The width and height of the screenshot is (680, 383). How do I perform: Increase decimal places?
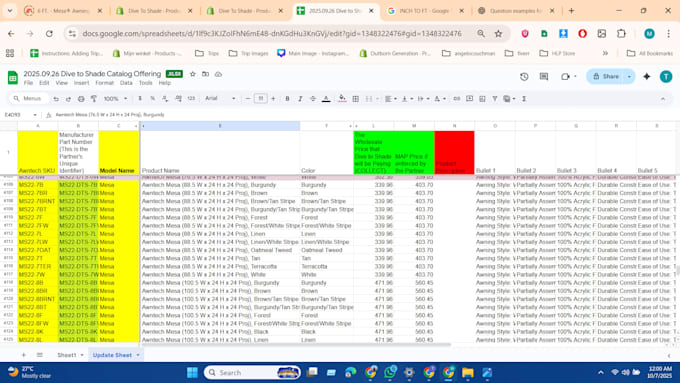pos(178,99)
